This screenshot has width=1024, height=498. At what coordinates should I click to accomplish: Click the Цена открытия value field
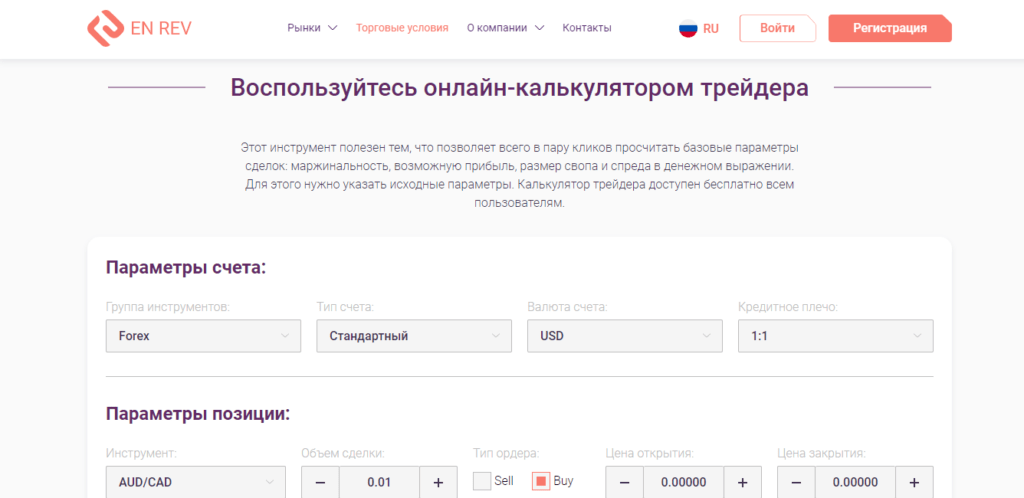click(684, 482)
